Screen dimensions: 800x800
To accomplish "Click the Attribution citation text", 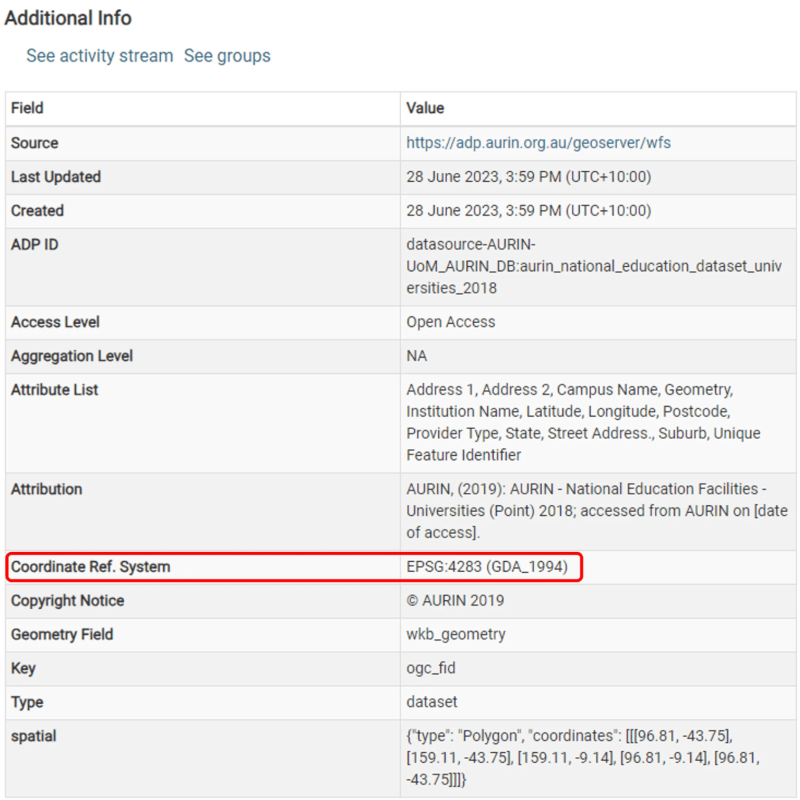I will pos(590,511).
